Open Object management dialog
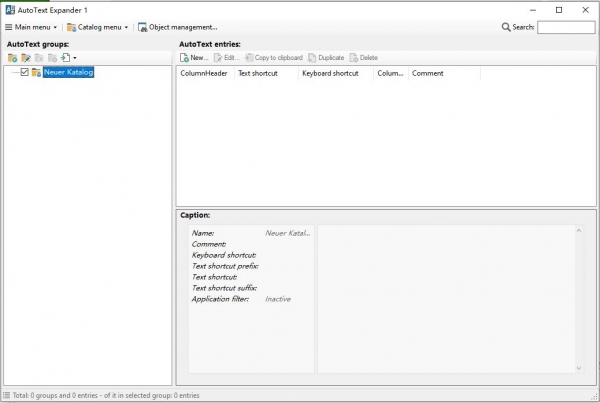600x403 pixels. (x=178, y=27)
